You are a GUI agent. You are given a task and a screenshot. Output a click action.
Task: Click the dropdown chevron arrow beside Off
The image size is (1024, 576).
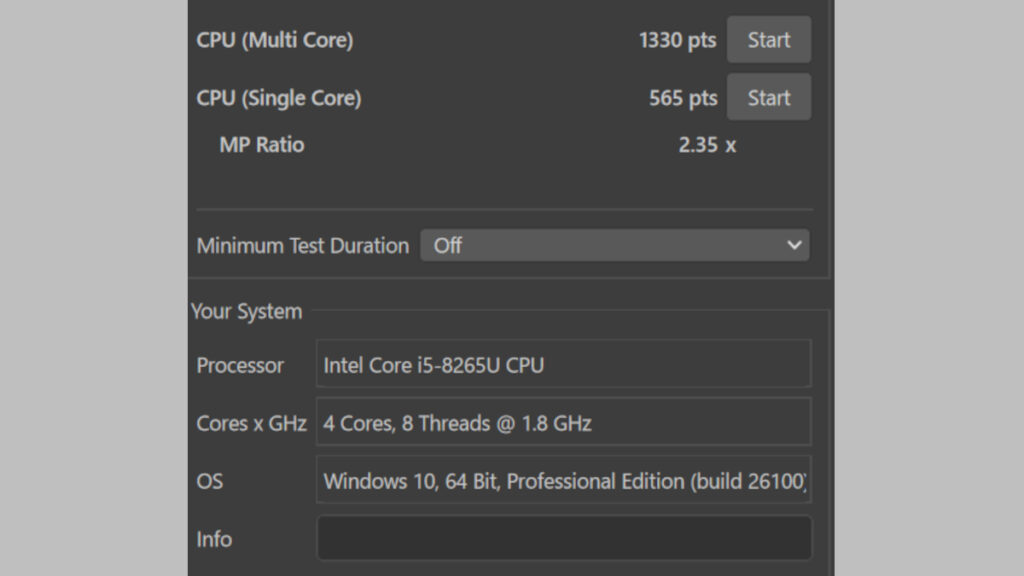tap(794, 245)
